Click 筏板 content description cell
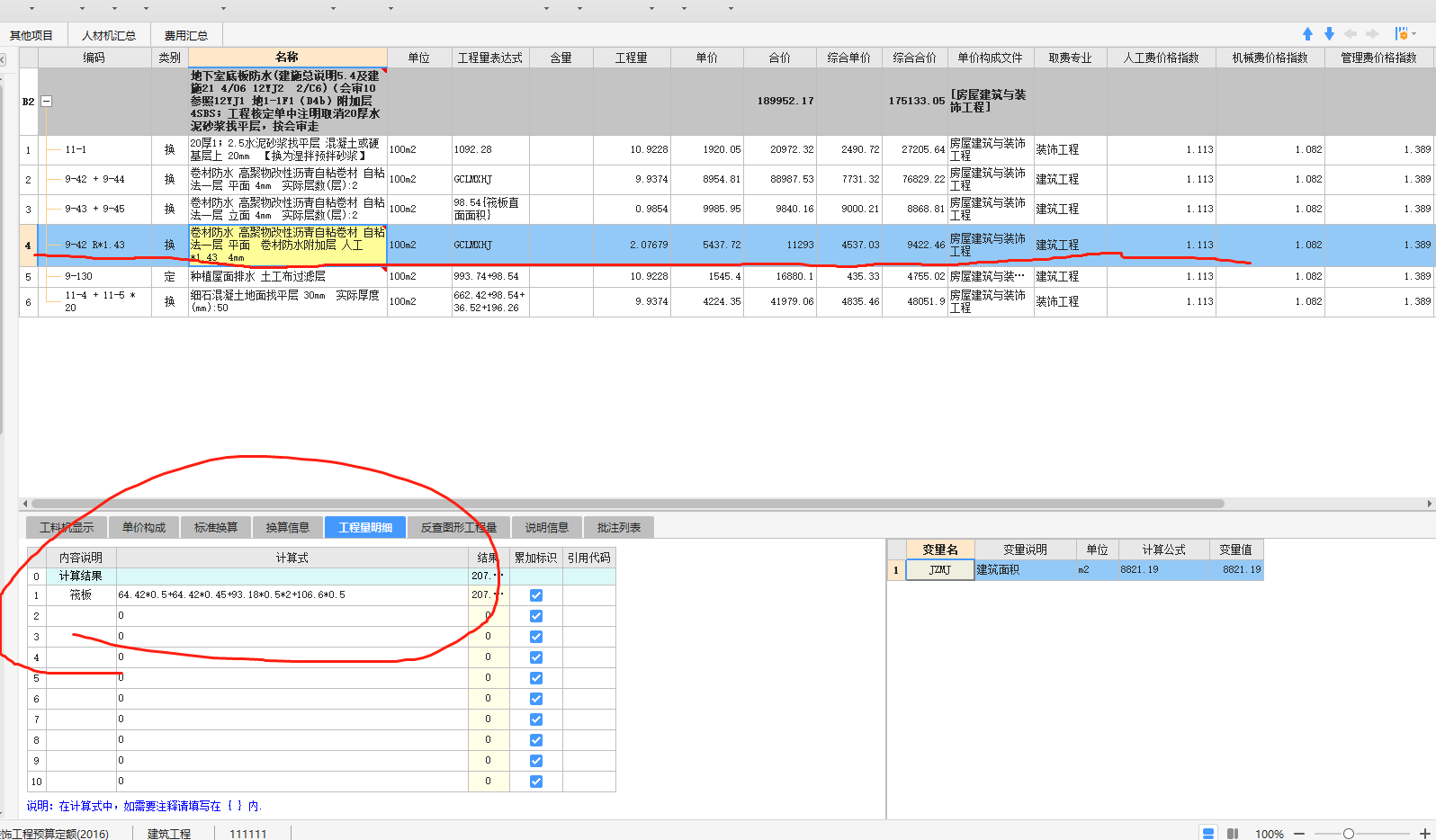 [81, 595]
